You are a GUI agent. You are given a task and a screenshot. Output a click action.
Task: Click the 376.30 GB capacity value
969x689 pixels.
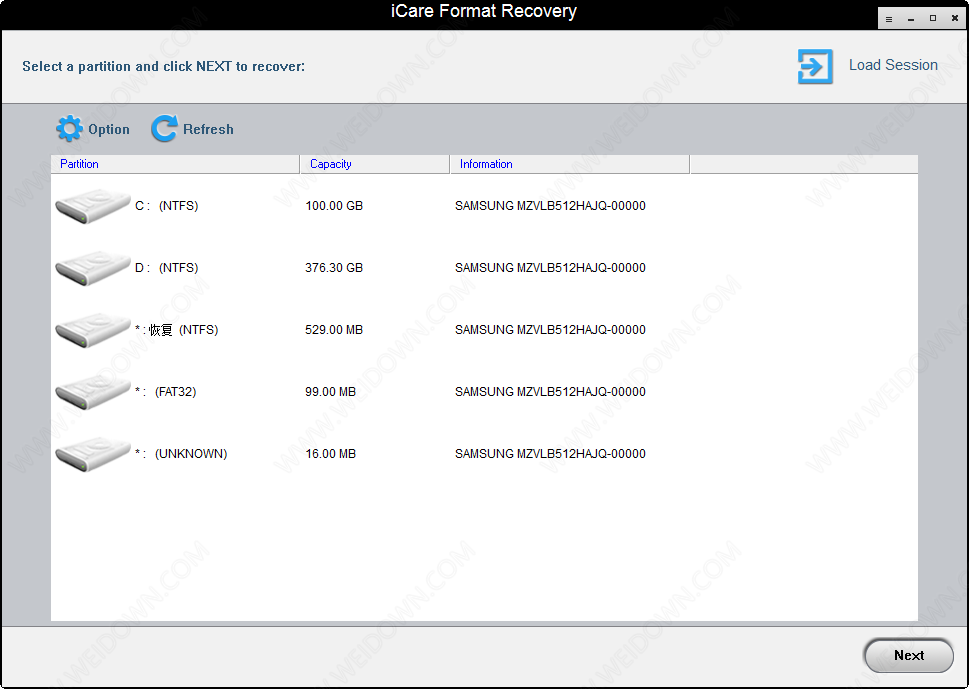pyautogui.click(x=334, y=268)
